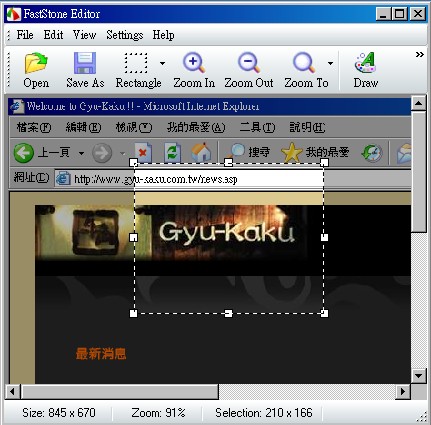Expand the Zoom To dropdown arrow

[x=330, y=63]
